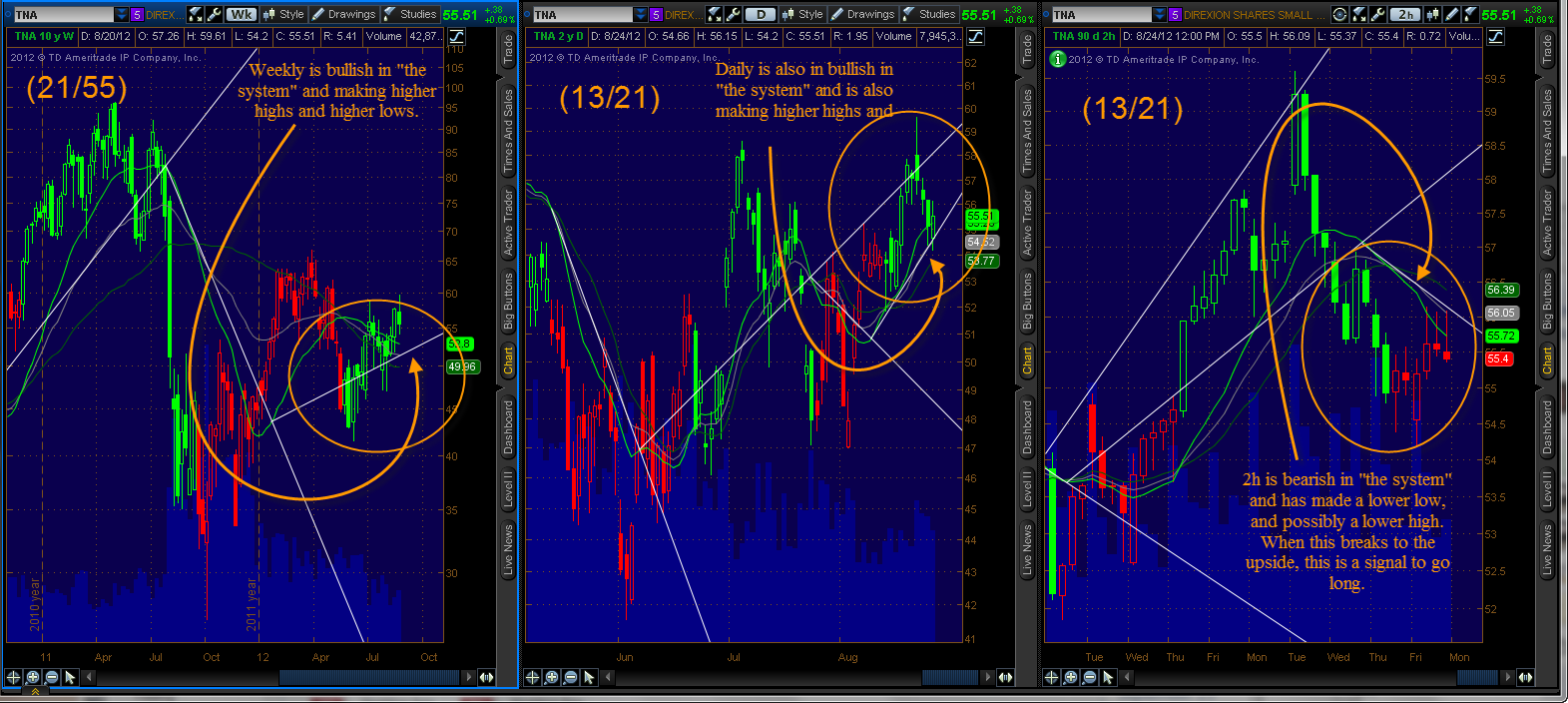The height and width of the screenshot is (703, 1568).
Task: Open purple link color 5 on daily chart
Action: pyautogui.click(x=656, y=14)
